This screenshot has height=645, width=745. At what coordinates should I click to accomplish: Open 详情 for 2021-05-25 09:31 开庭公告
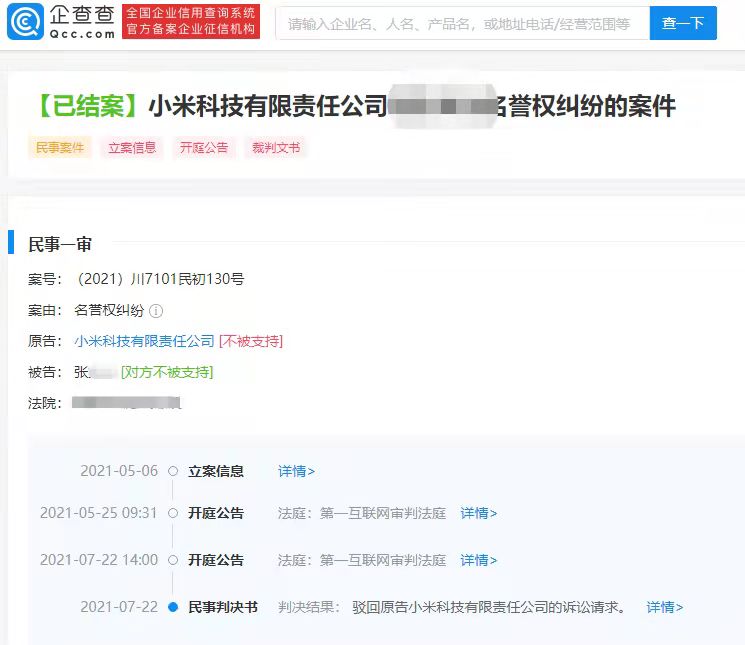[x=478, y=513]
